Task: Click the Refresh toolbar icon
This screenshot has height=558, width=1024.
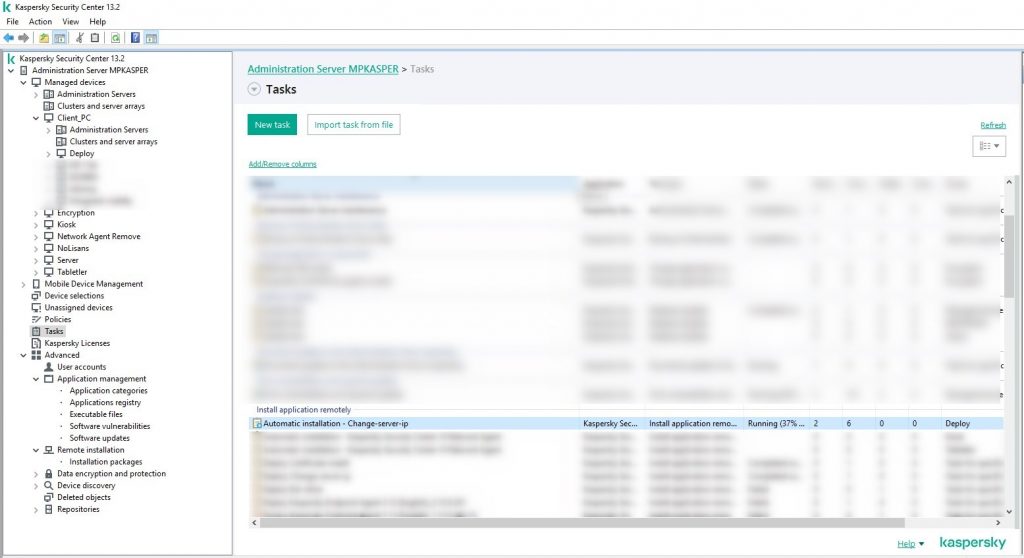Action: 115,38
